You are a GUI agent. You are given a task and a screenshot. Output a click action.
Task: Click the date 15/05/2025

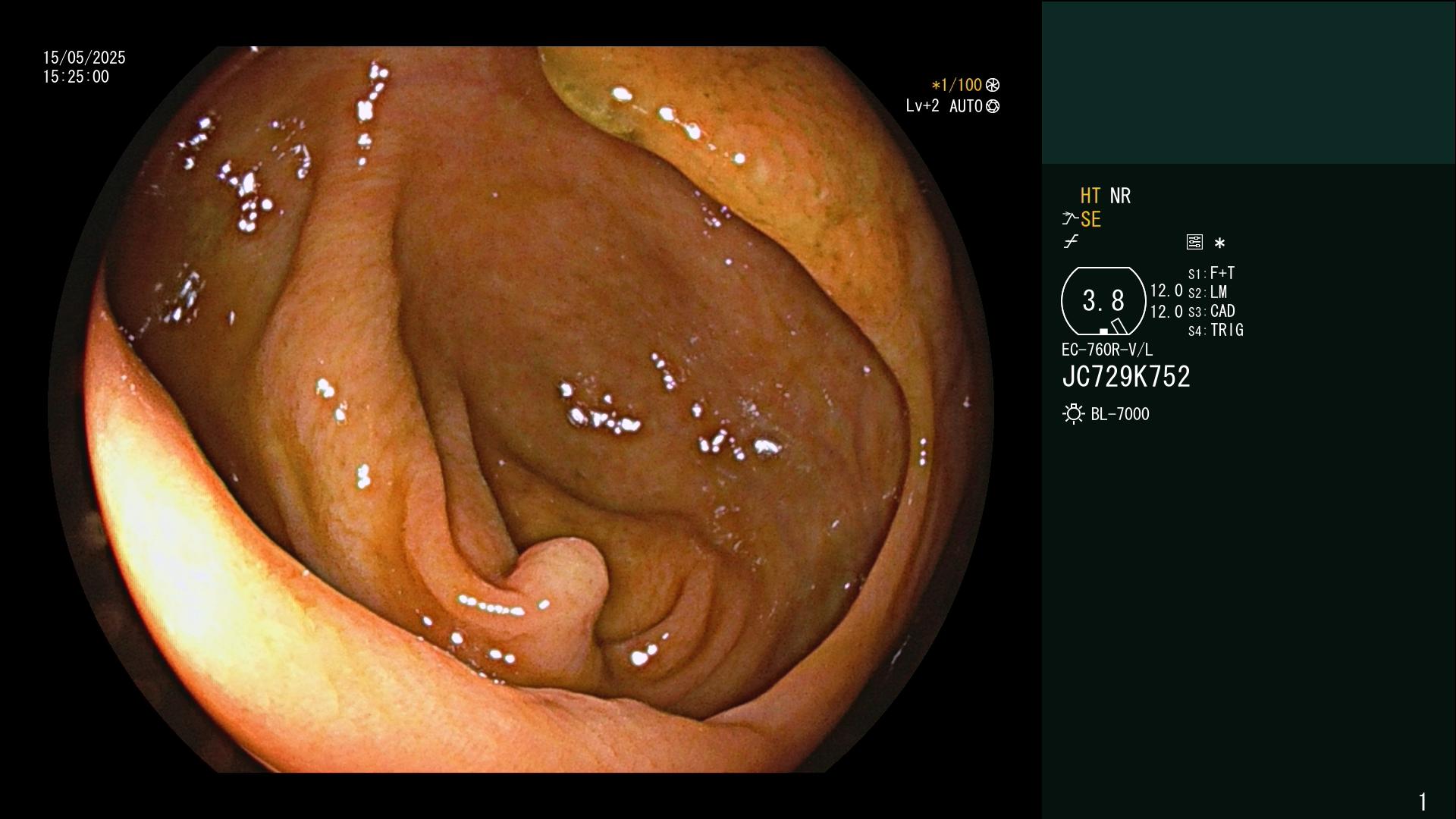(x=84, y=58)
